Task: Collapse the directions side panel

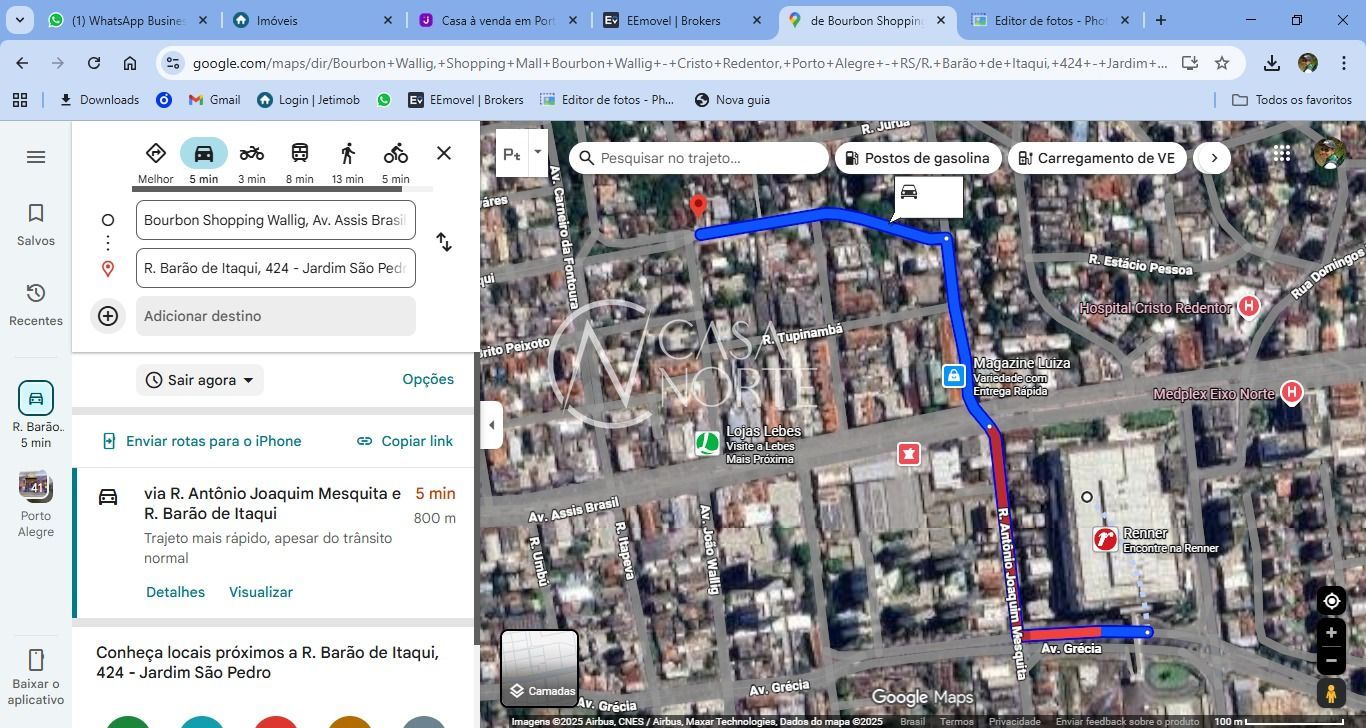Action: pos(491,424)
